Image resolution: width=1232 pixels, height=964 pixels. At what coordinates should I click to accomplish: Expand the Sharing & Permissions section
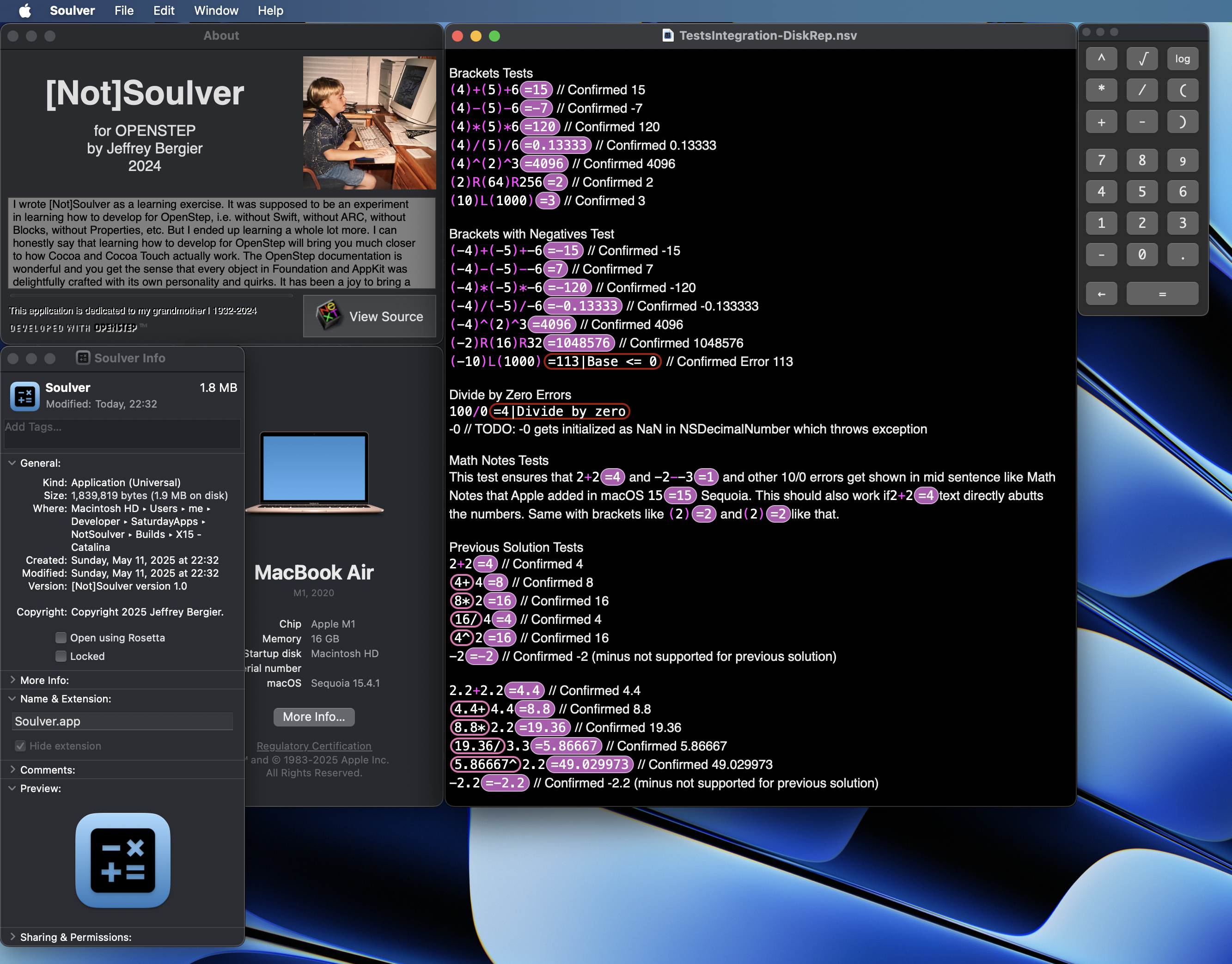click(12, 937)
